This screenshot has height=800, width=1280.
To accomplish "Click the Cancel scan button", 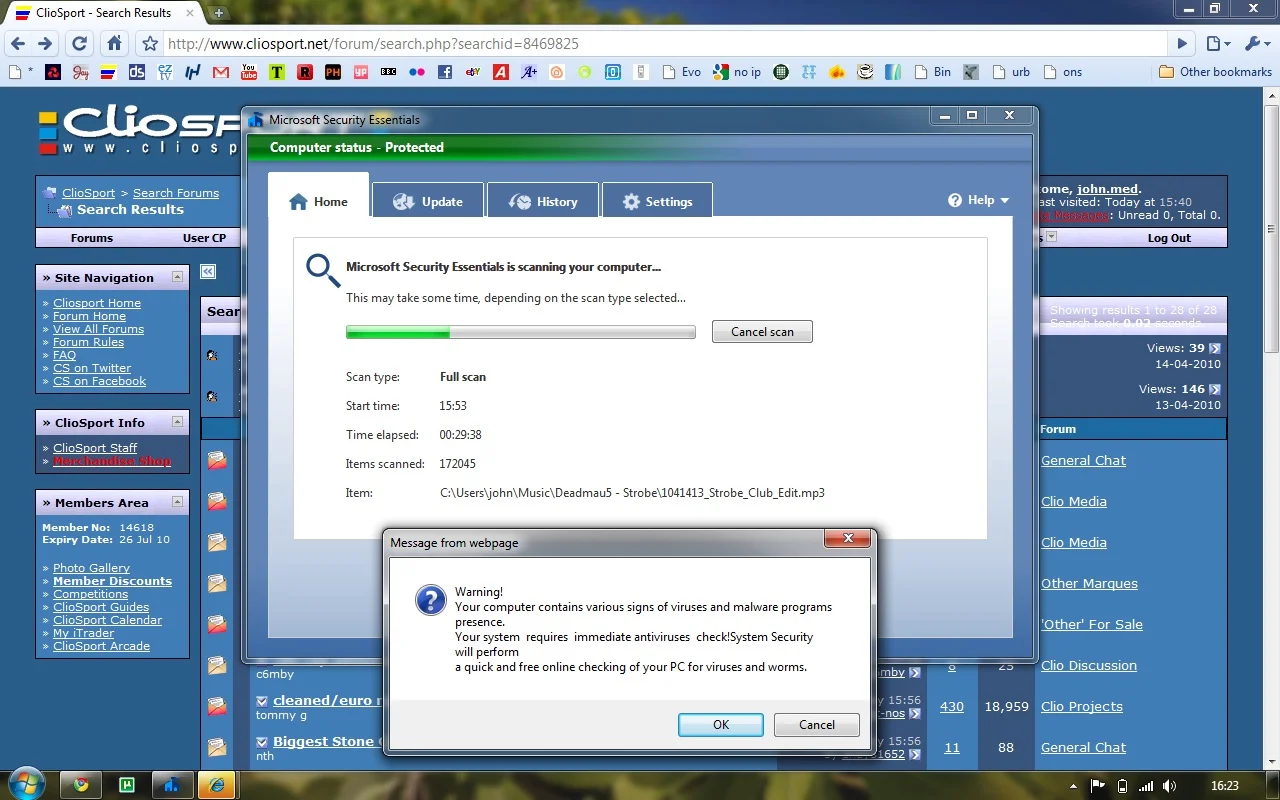I will [x=762, y=332].
